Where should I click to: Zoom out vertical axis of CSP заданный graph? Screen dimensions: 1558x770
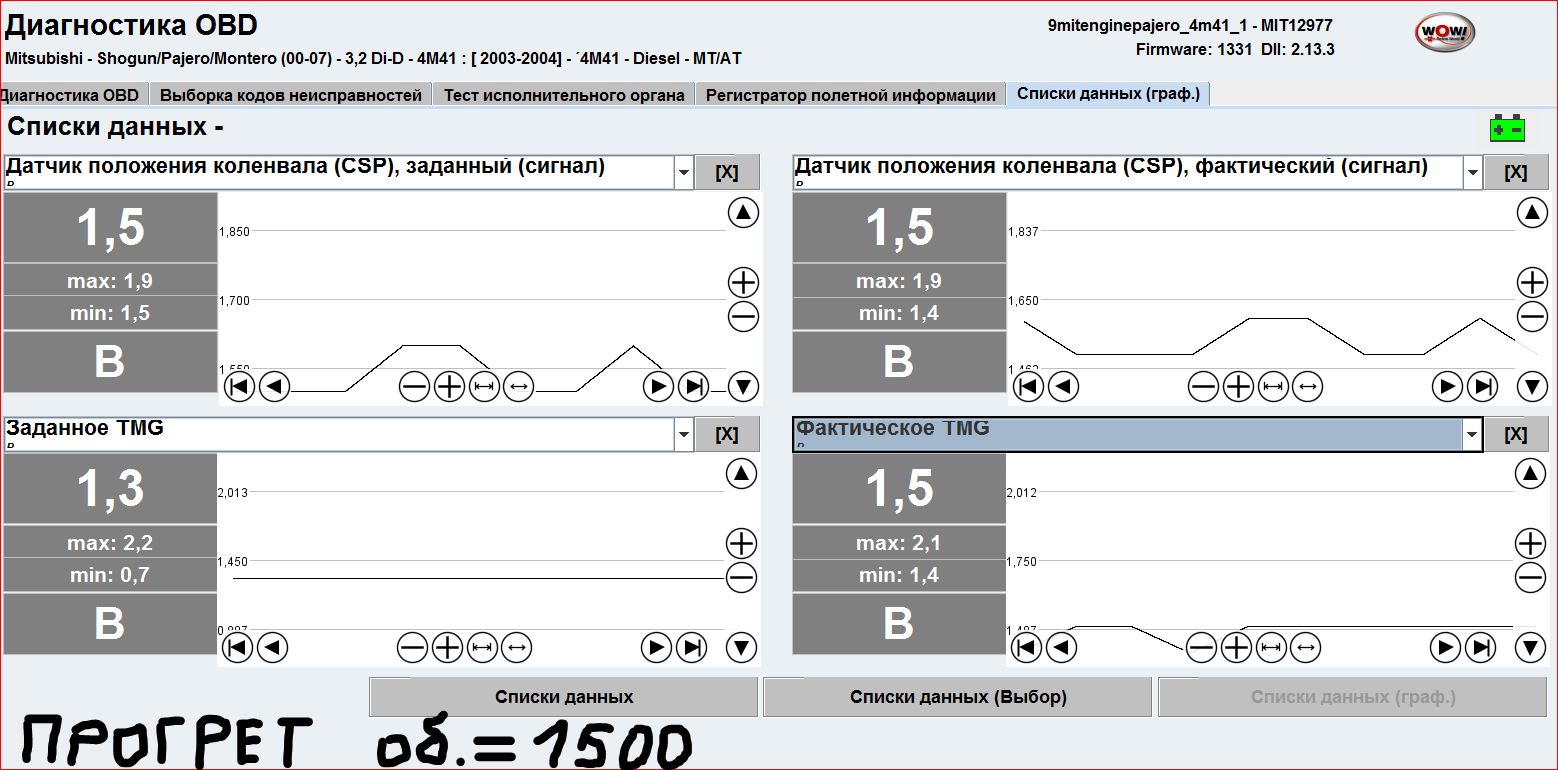point(743,317)
